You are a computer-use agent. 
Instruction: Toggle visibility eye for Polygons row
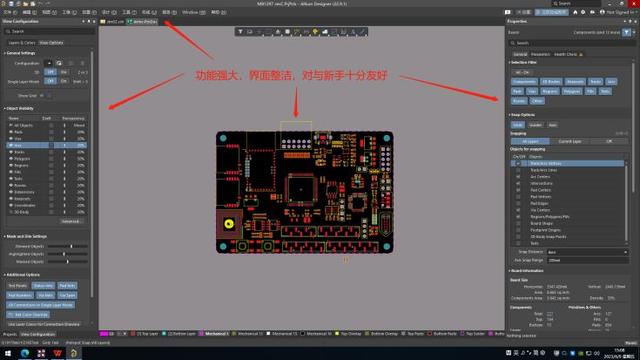11,158
